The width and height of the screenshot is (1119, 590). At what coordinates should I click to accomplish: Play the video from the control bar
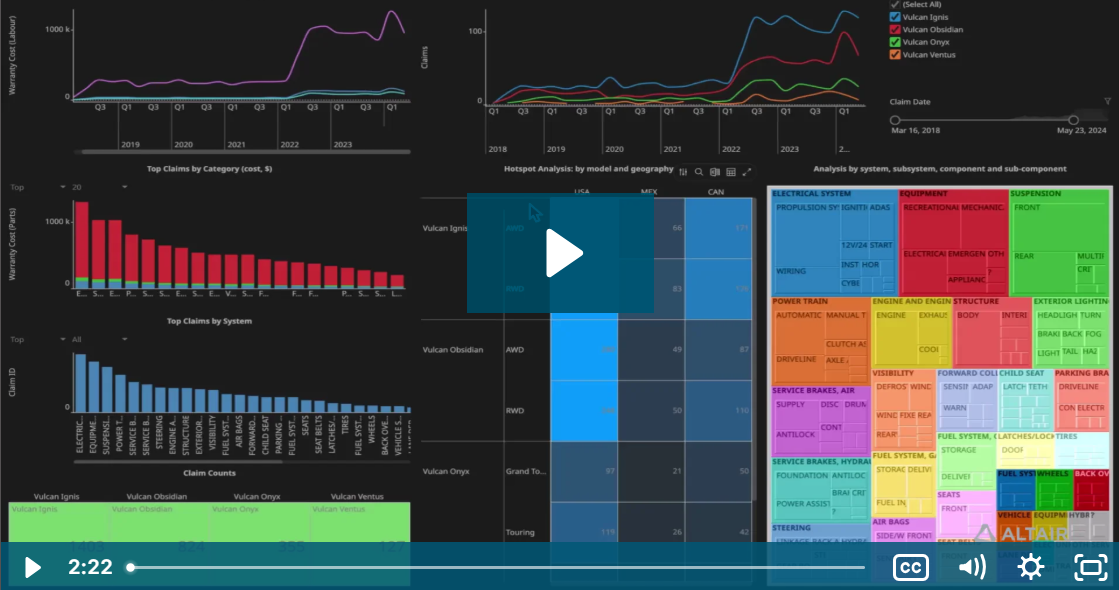coord(32,567)
